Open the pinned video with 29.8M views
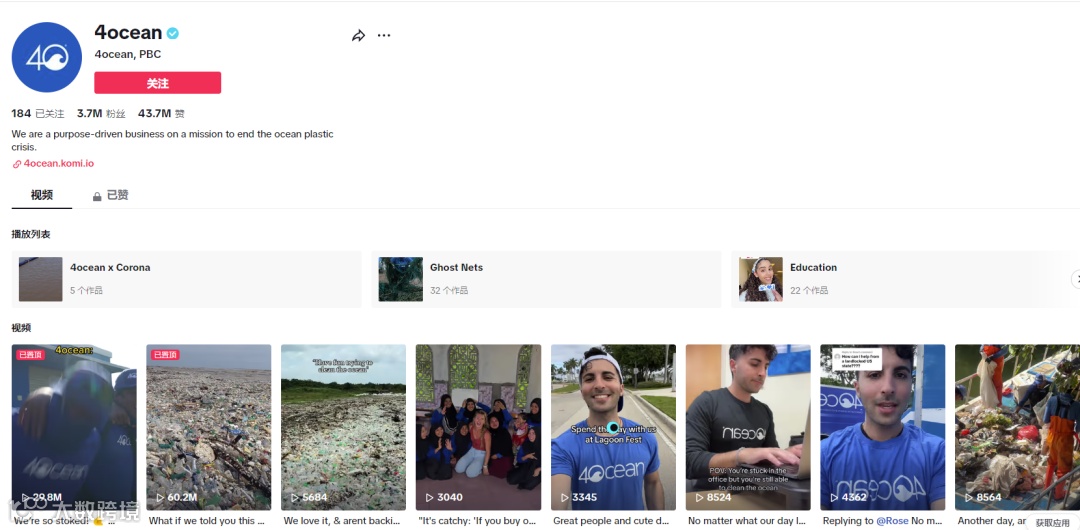Screen dimensions: 1080x530 point(74,427)
